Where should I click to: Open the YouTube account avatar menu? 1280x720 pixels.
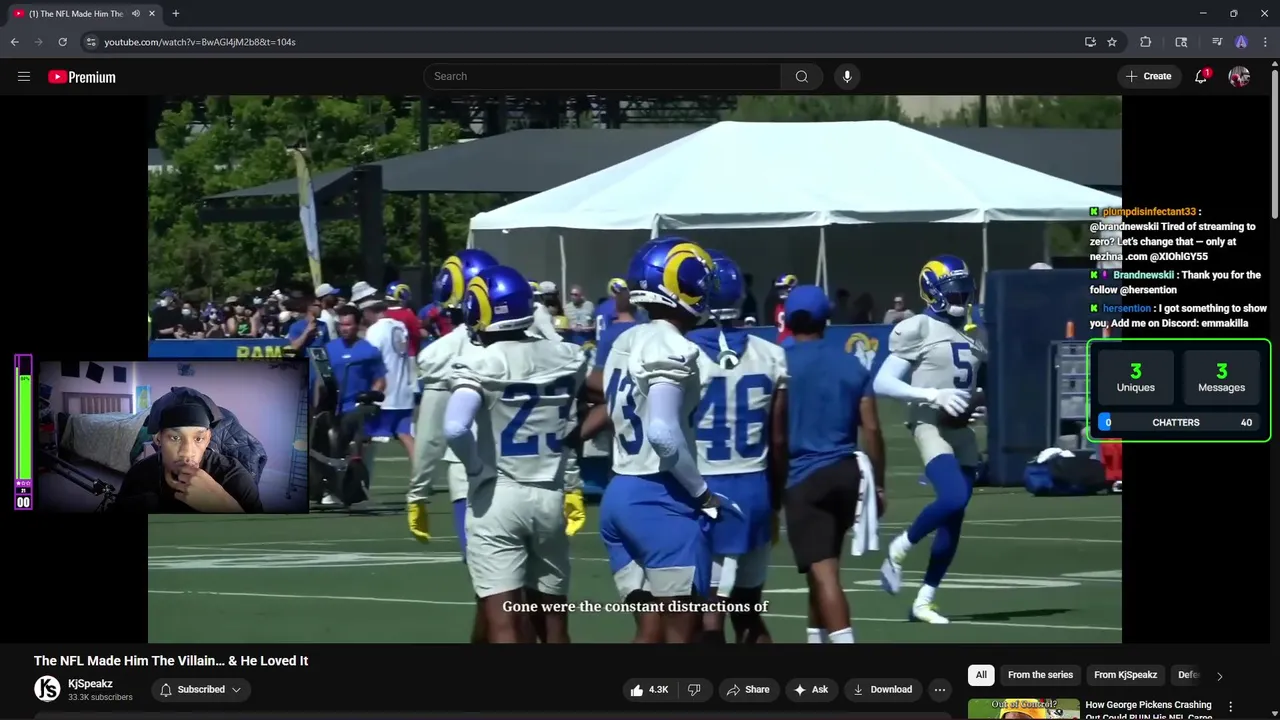pyautogui.click(x=1239, y=77)
